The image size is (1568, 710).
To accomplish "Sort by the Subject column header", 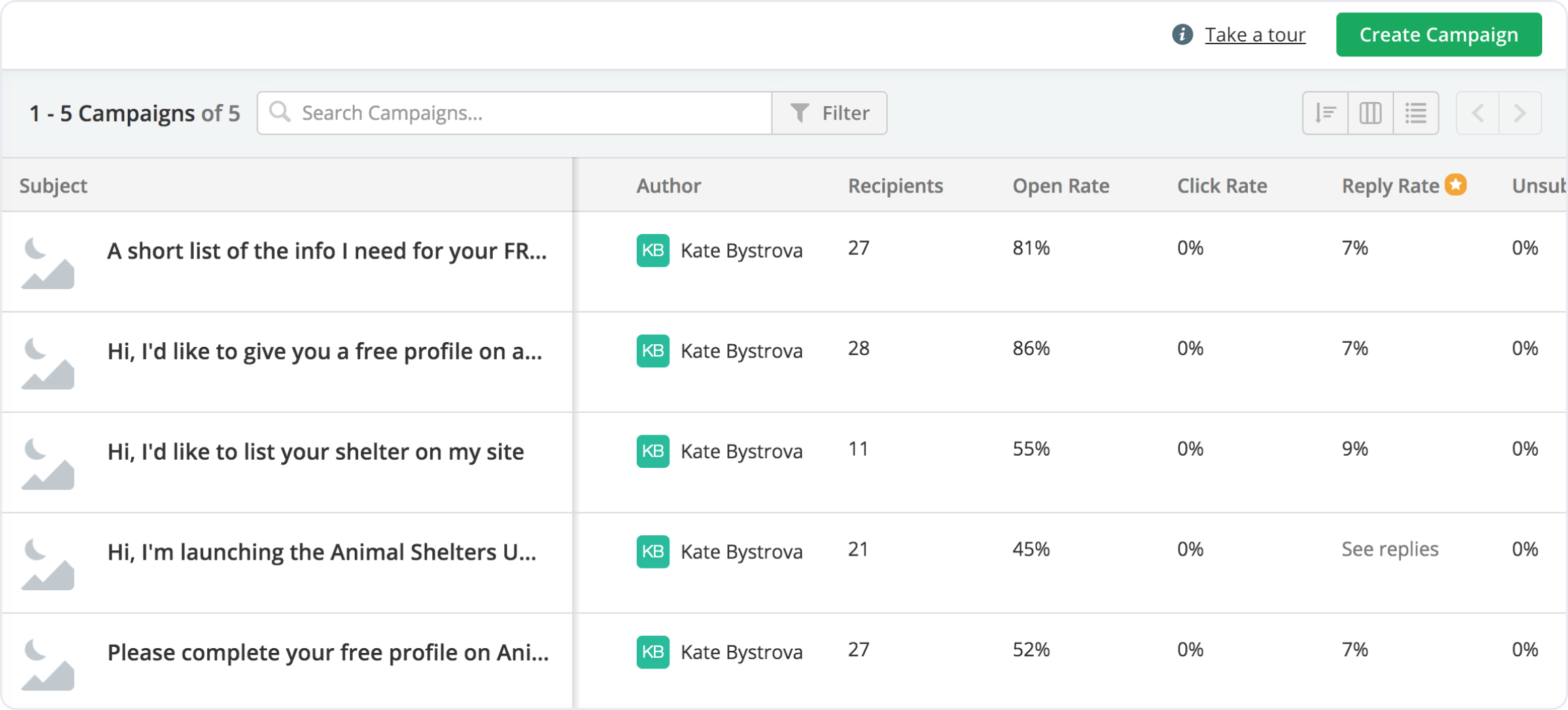I will 53,186.
